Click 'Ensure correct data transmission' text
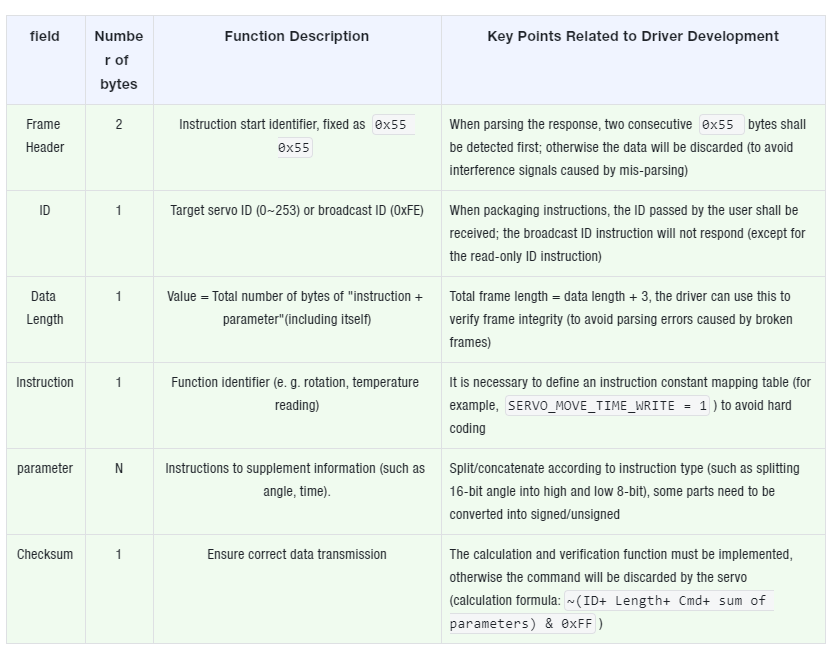 (x=297, y=555)
